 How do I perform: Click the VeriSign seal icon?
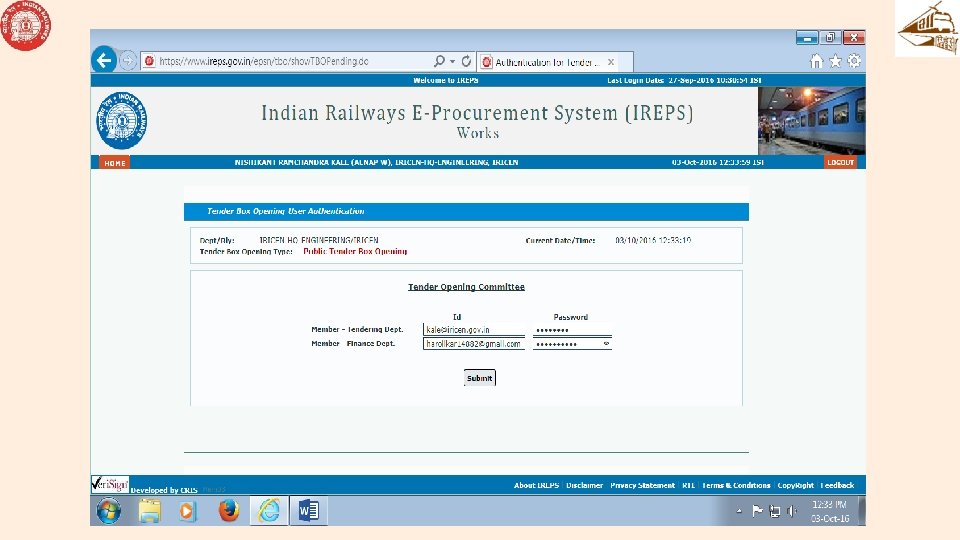[x=110, y=484]
